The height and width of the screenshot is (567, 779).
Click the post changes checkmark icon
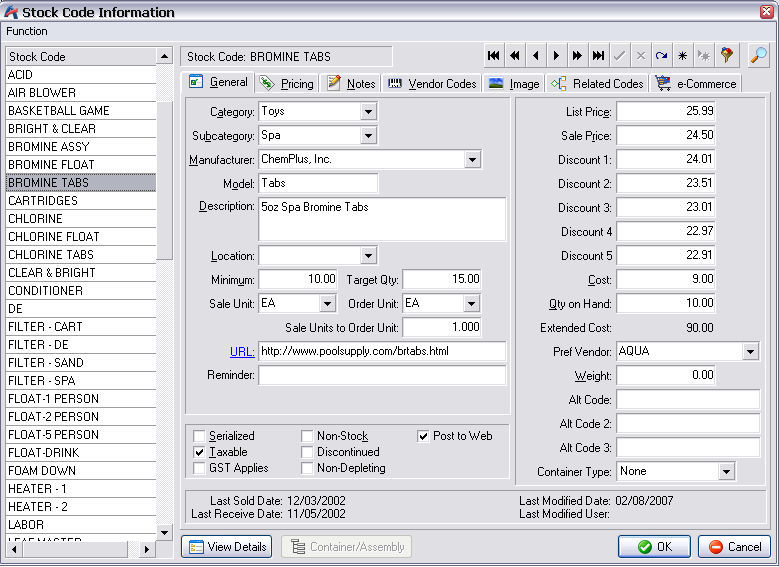click(620, 56)
